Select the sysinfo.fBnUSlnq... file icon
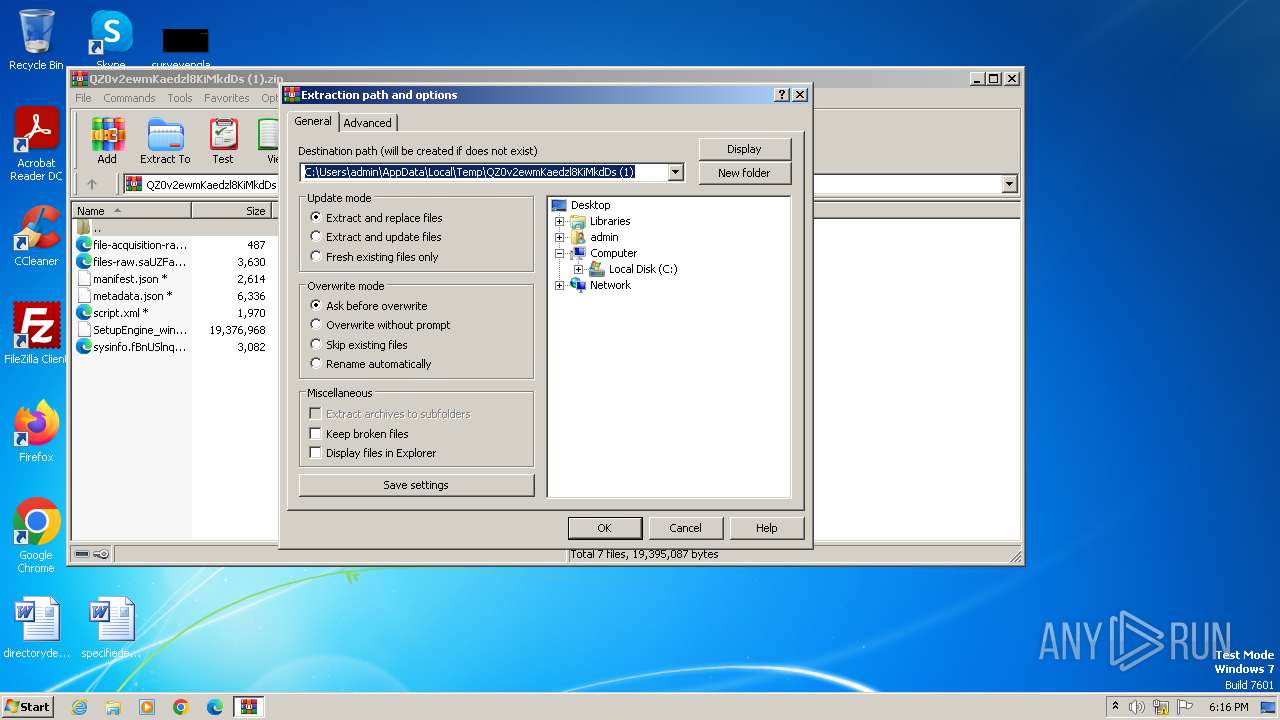1280x720 pixels. tap(84, 347)
